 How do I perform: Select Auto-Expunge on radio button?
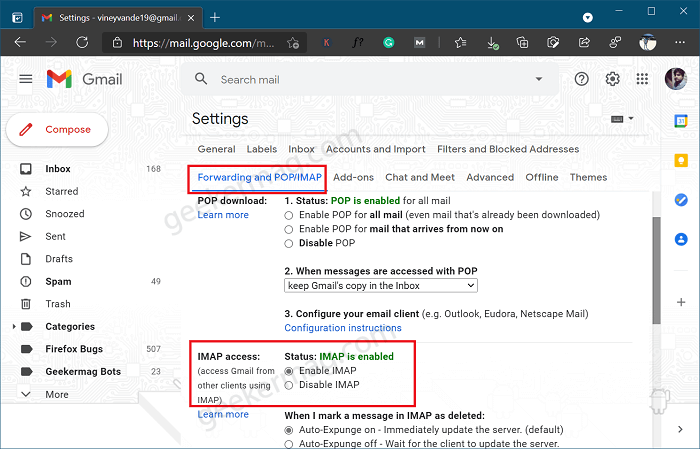pyautogui.click(x=289, y=430)
